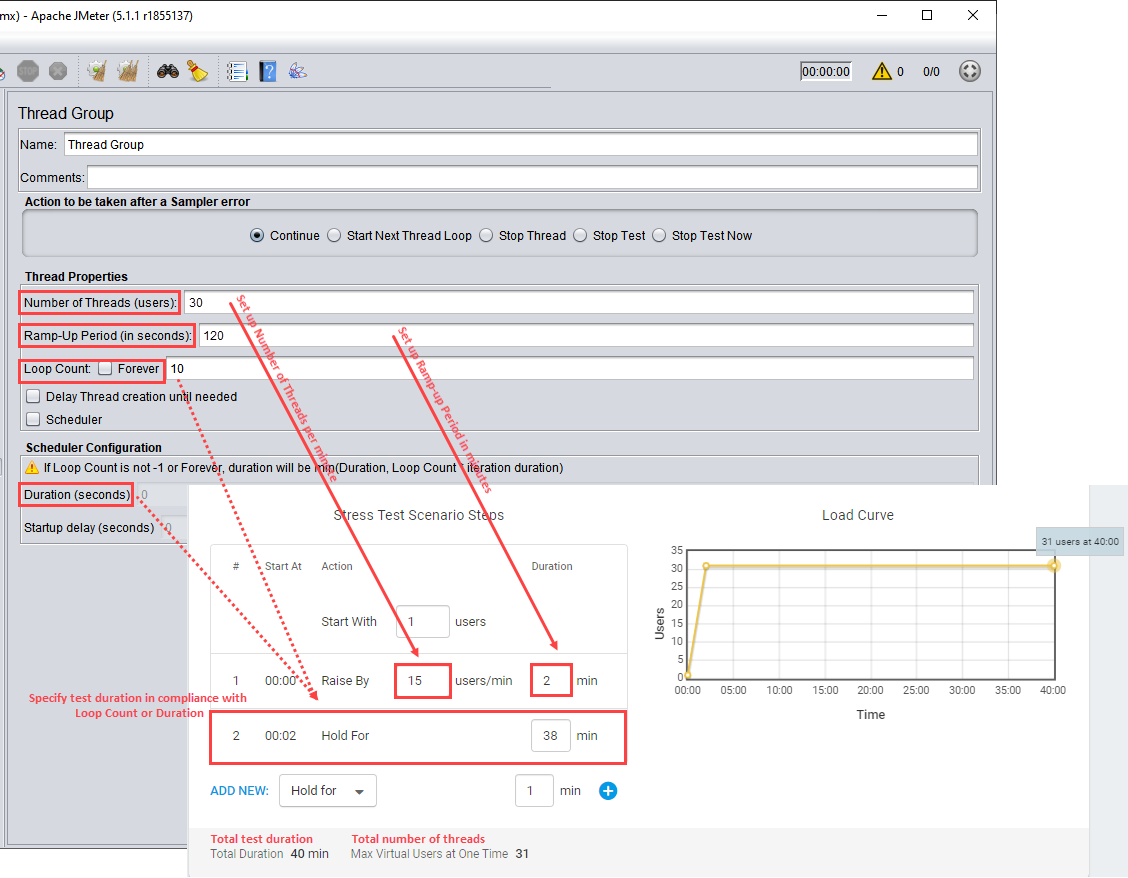Click the 00:00:00 elapsed time display
This screenshot has height=878, width=1128.
(x=826, y=71)
